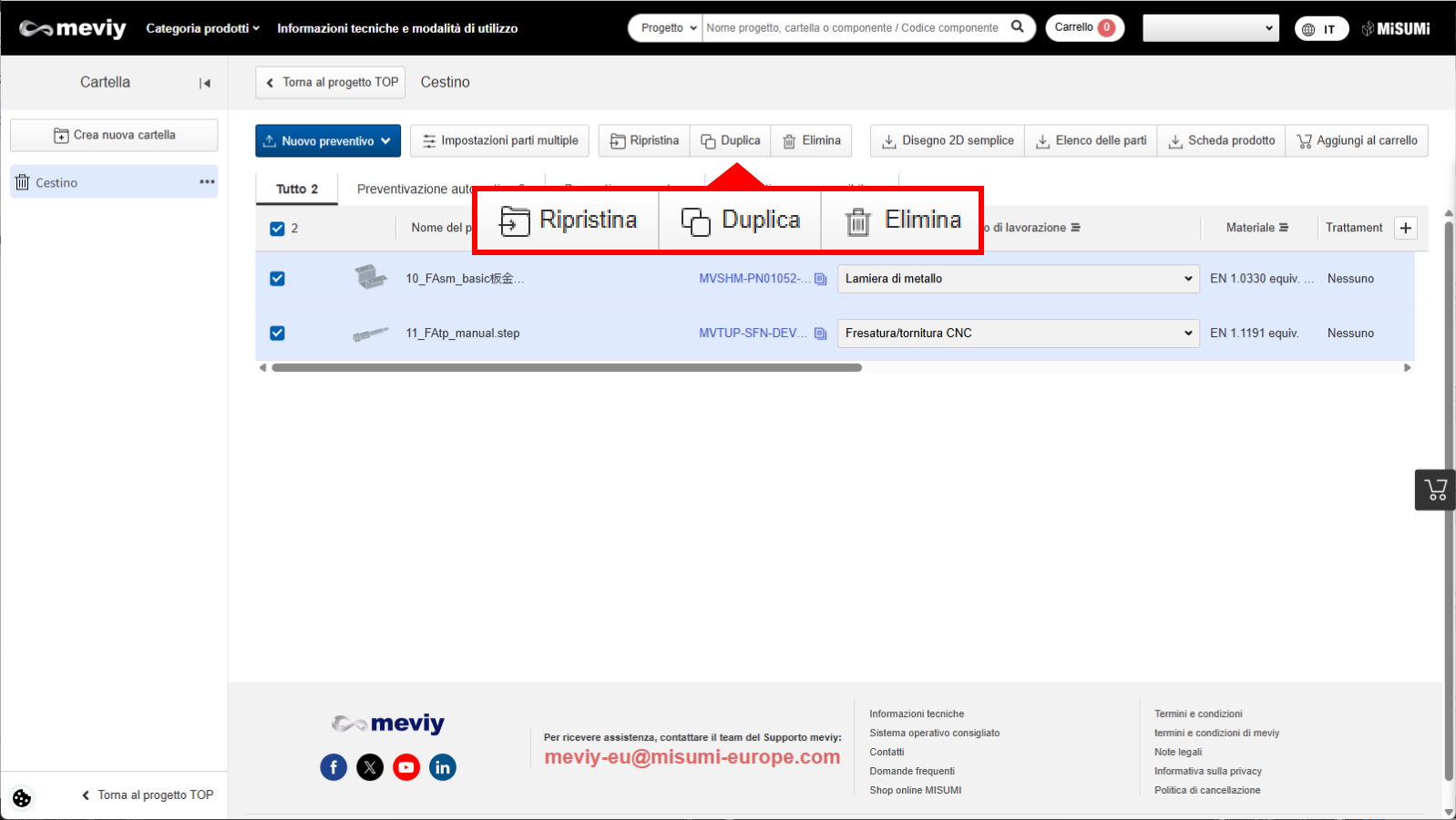Open the Categoria prodotti menu
This screenshot has width=1456, height=820.
click(202, 28)
